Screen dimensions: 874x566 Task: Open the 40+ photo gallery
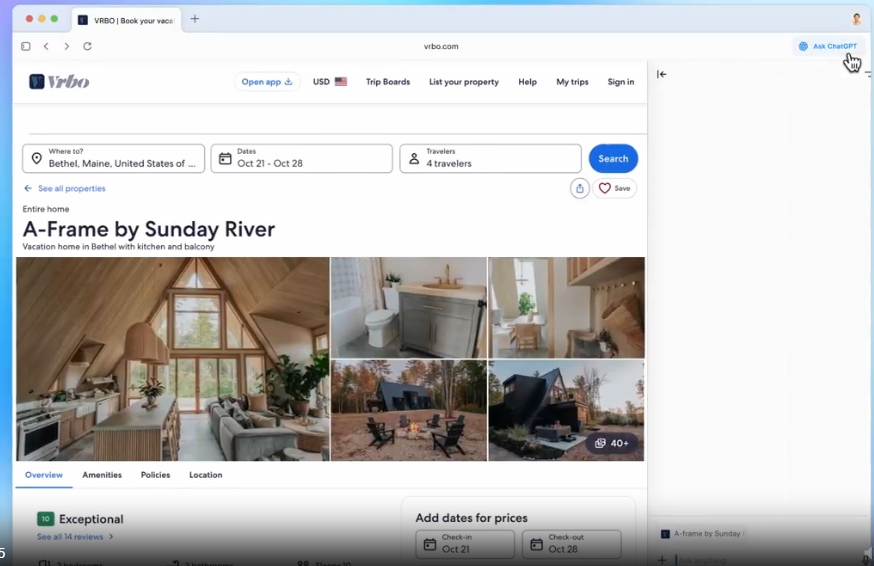point(611,443)
